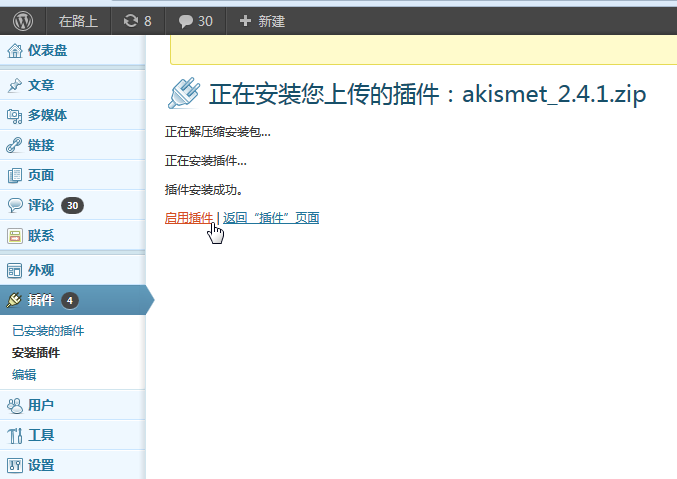Click the pages icon beside 页面
This screenshot has height=479, width=677.
click(x=15, y=175)
